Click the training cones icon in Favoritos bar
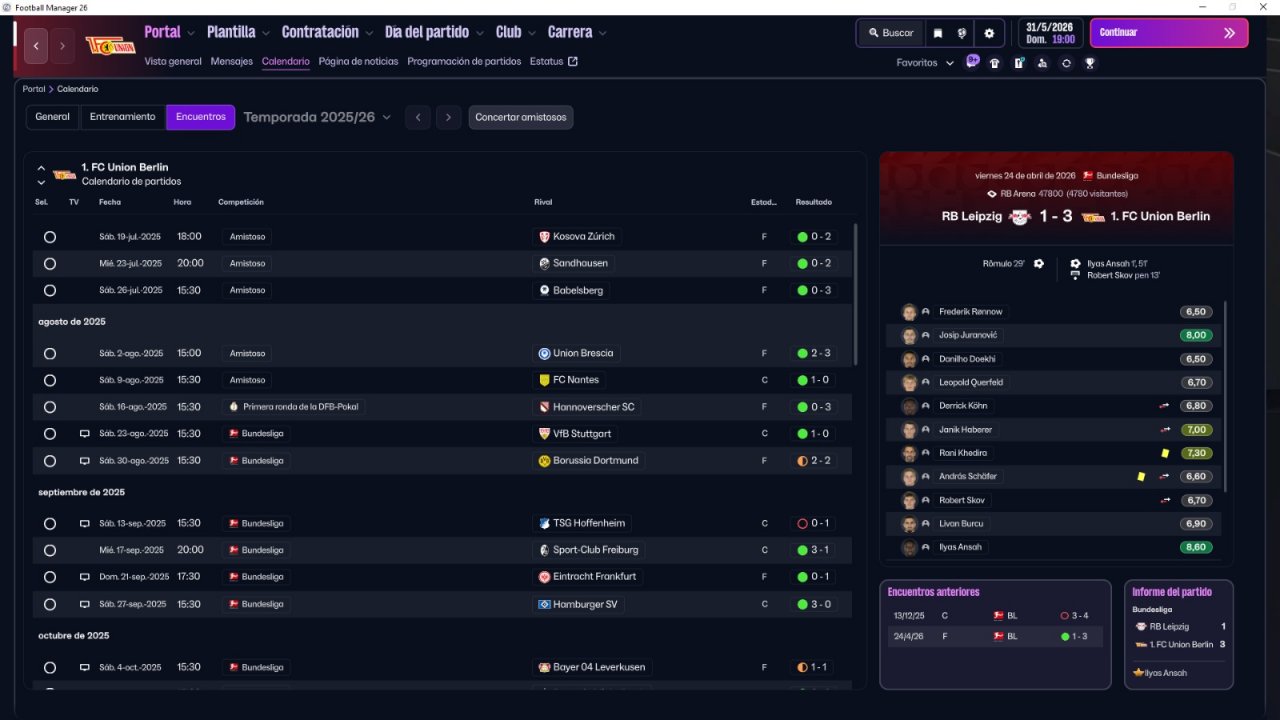The image size is (1280, 720). click(1042, 63)
